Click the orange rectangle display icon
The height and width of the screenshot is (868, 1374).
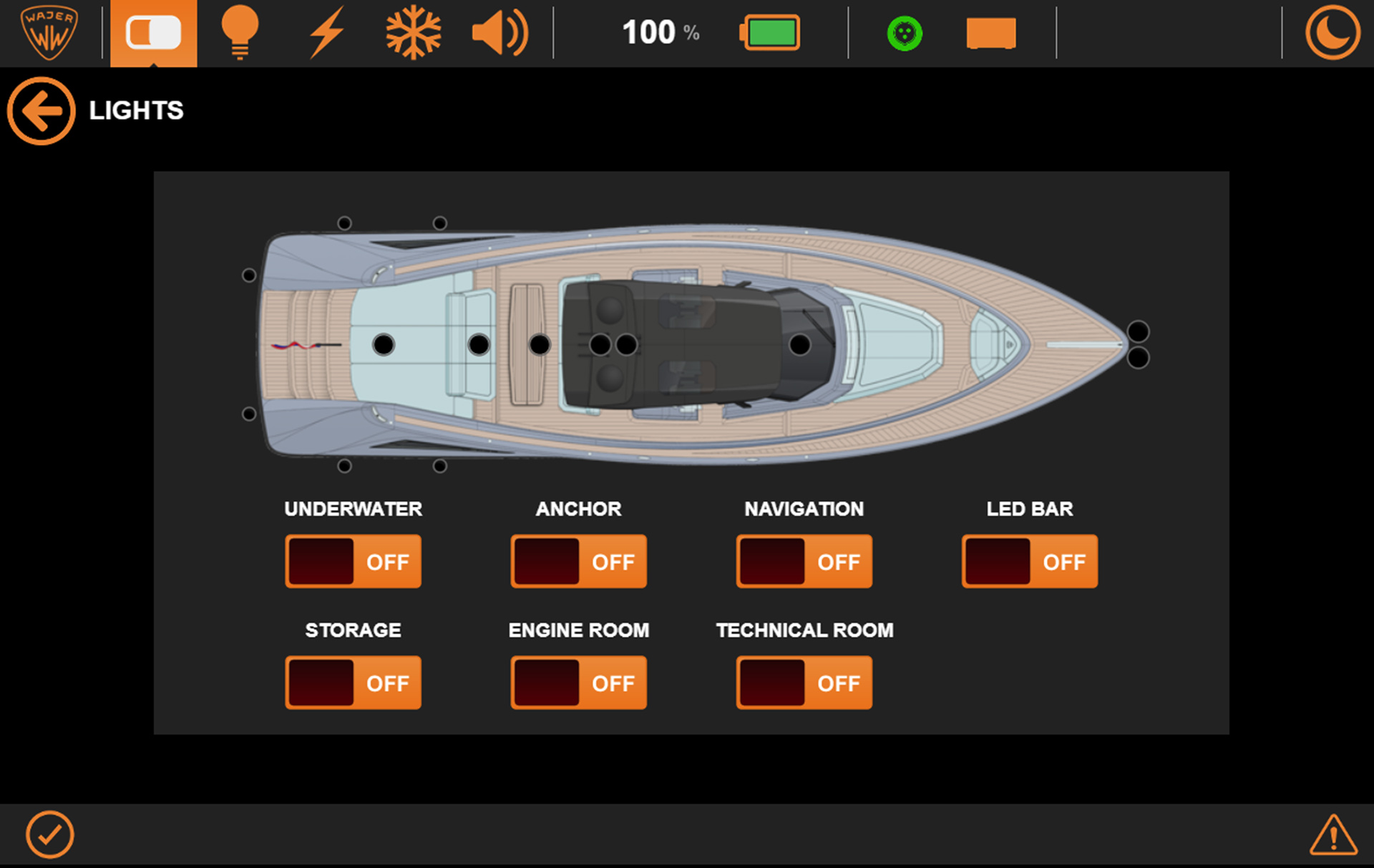coord(990,33)
